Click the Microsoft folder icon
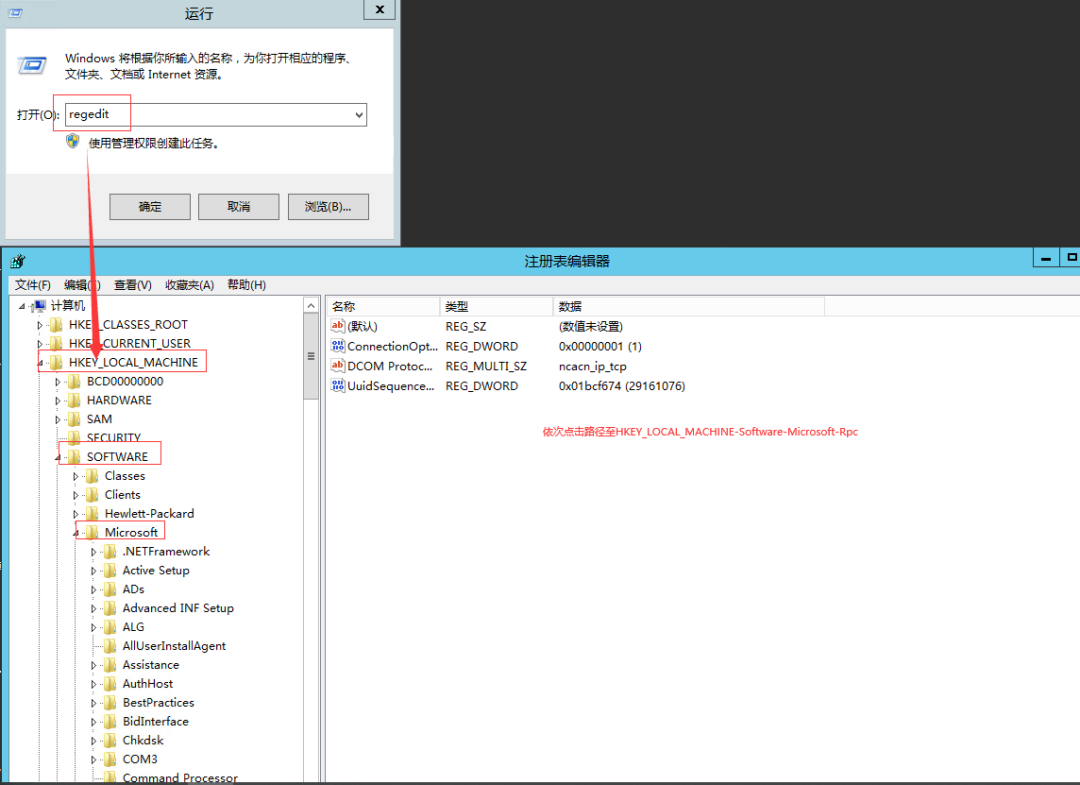This screenshot has height=785, width=1080. tap(93, 532)
